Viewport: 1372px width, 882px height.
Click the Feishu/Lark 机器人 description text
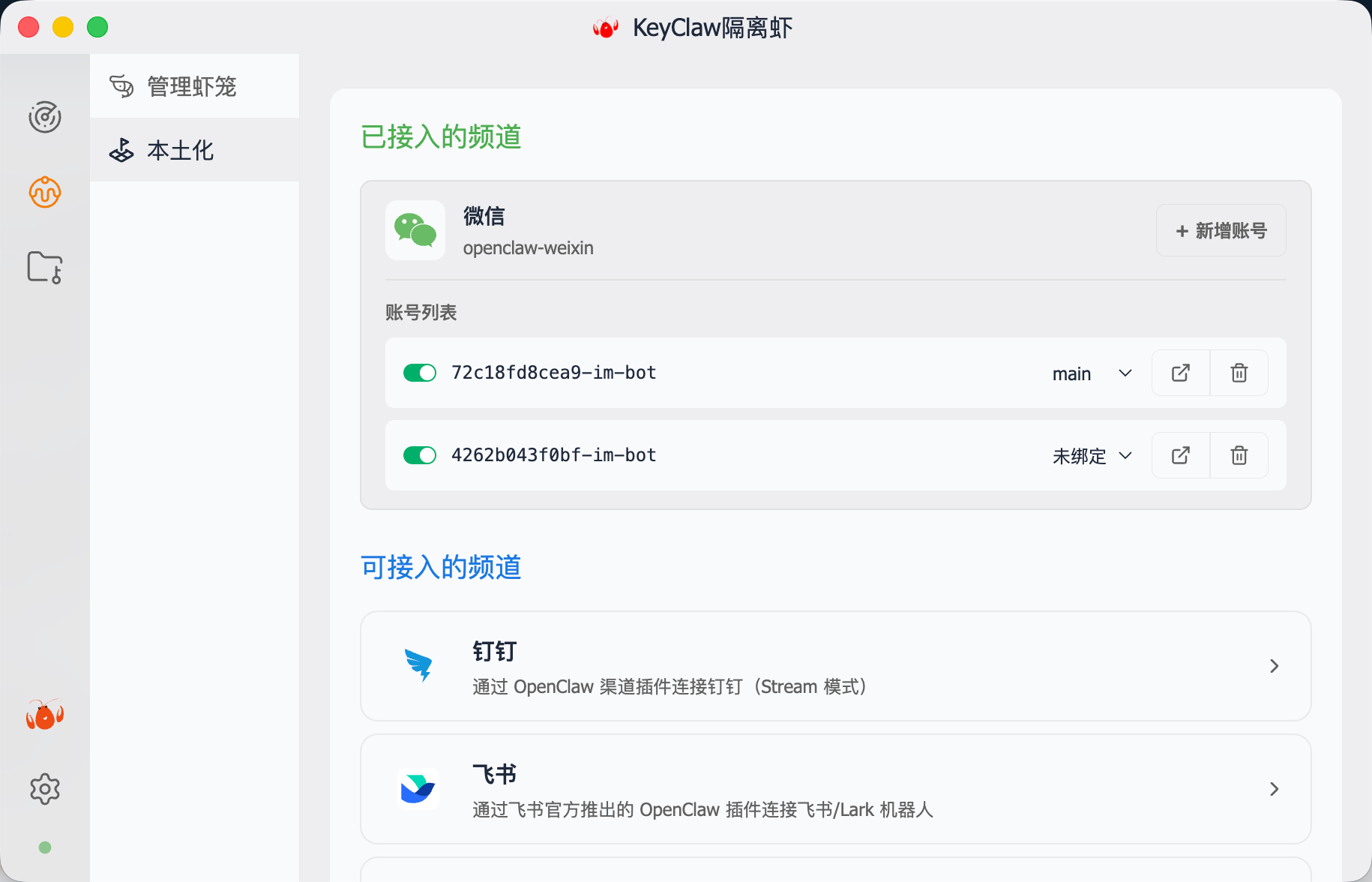point(703,810)
